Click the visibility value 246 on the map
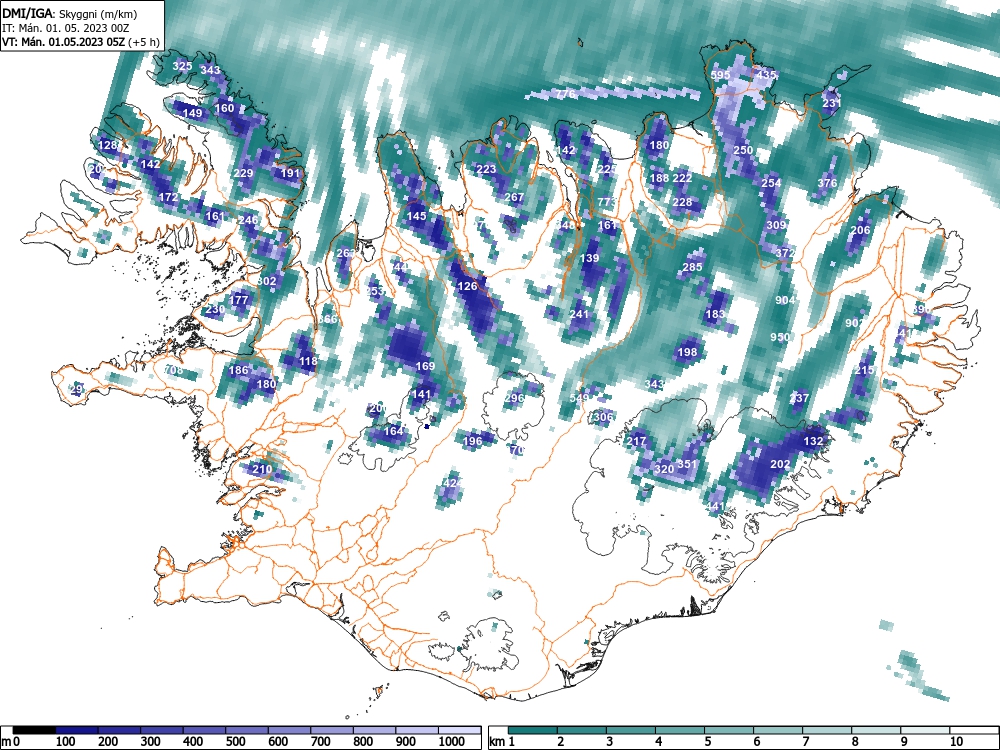 point(248,220)
